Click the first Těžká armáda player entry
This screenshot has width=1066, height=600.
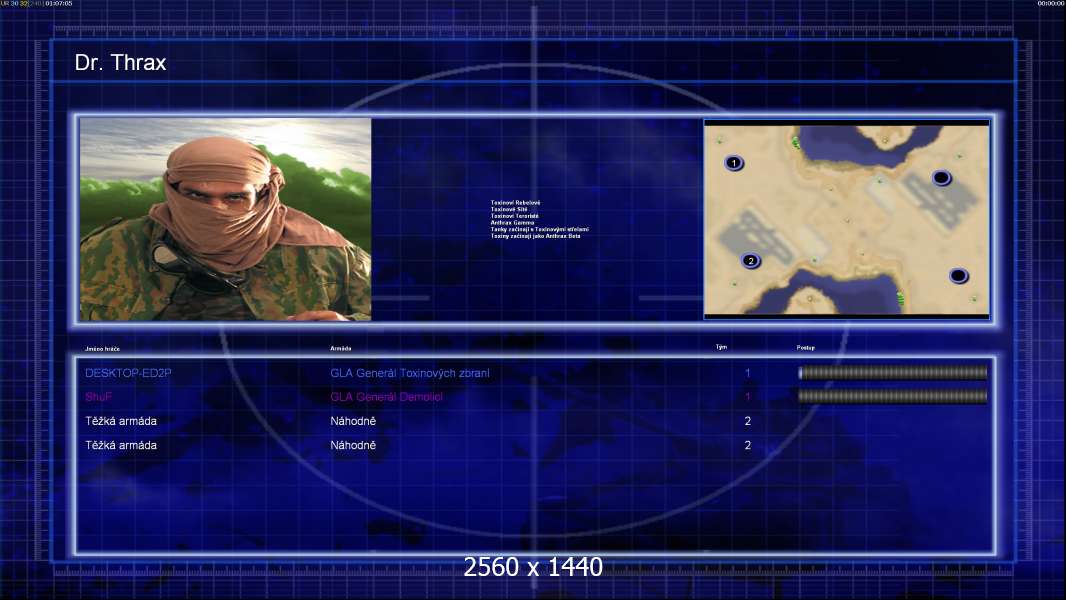[x=121, y=421]
